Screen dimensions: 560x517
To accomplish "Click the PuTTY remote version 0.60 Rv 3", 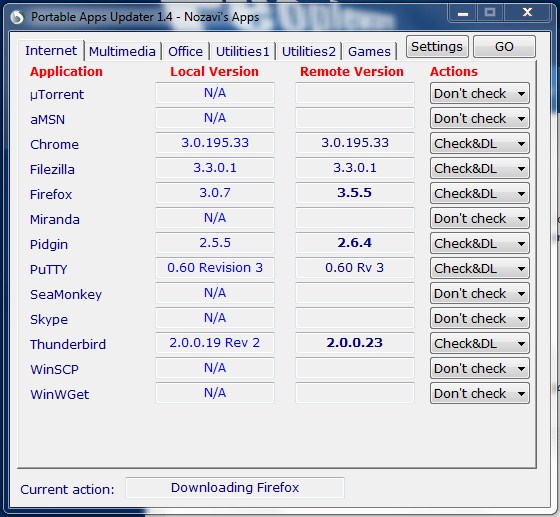I will pyautogui.click(x=355, y=268).
